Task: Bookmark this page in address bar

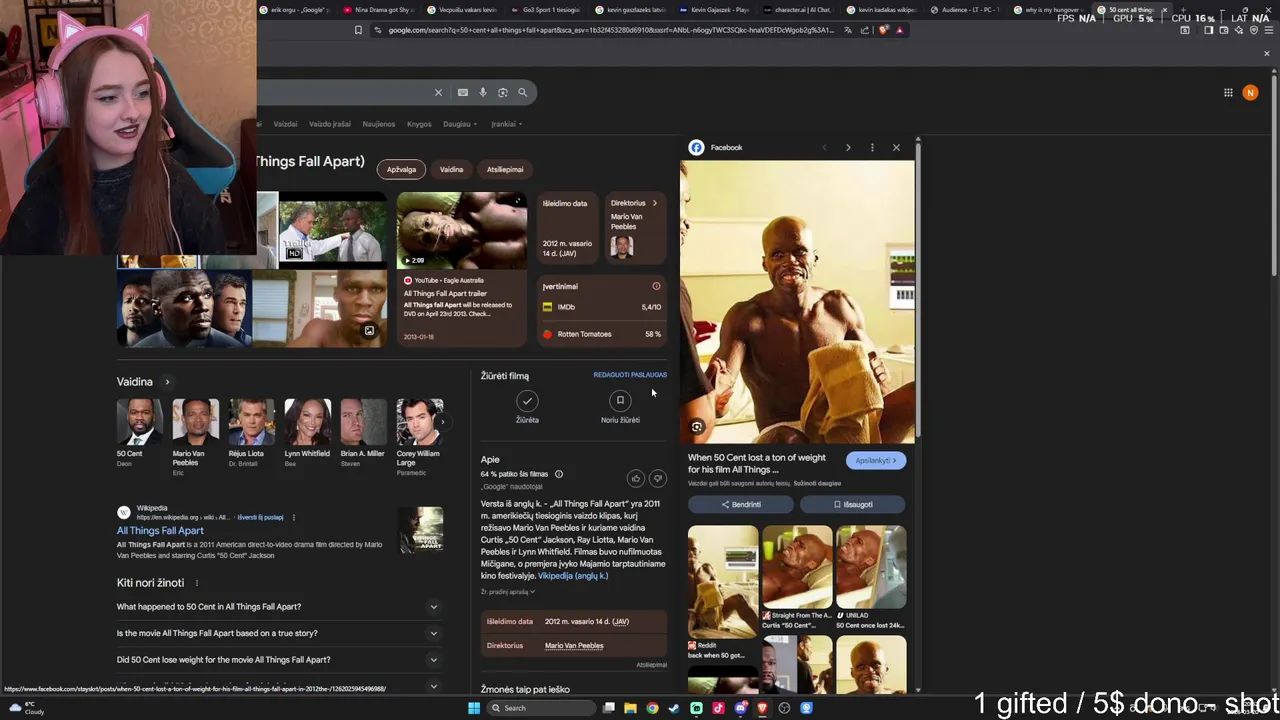Action: click(358, 30)
